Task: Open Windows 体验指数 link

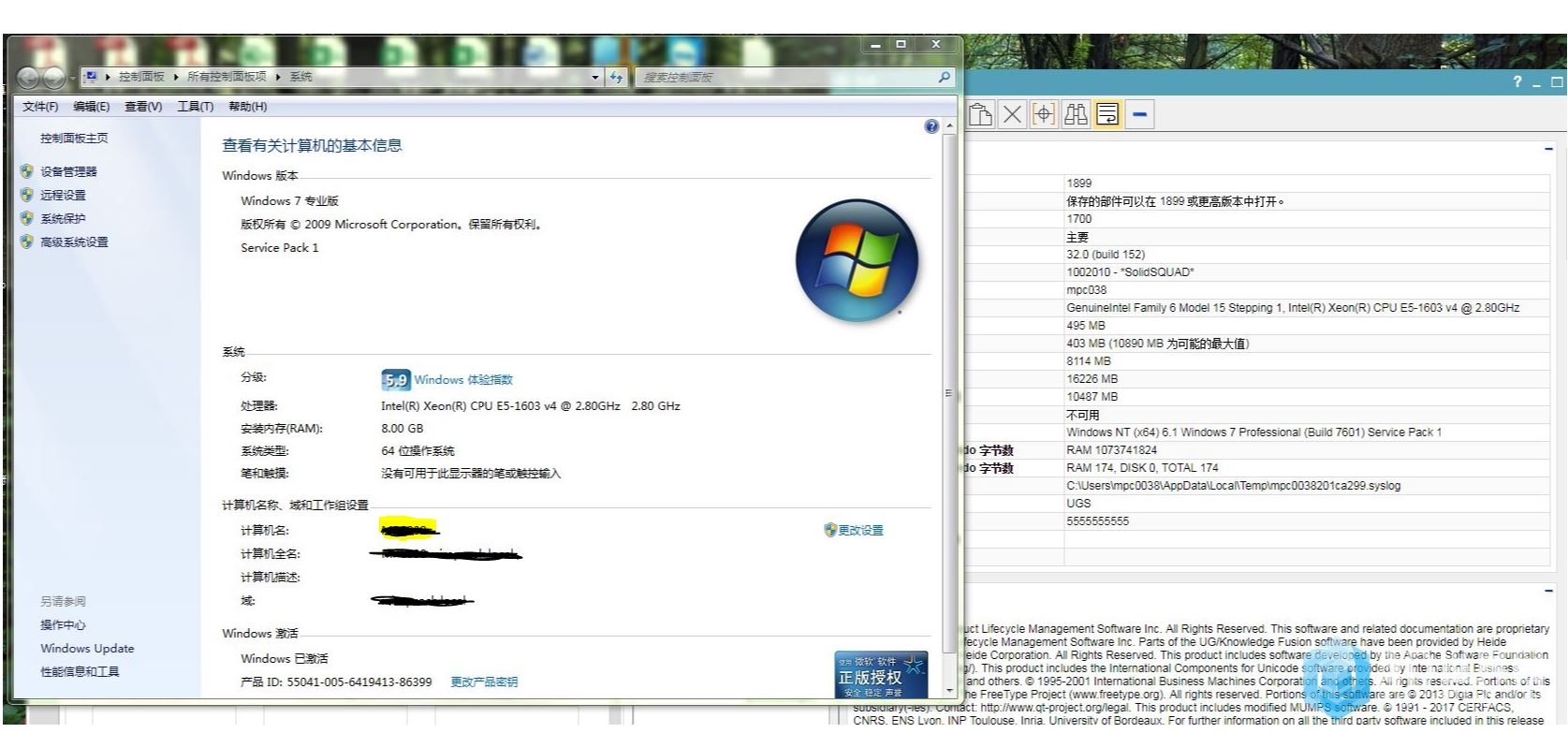Action: pos(463,379)
